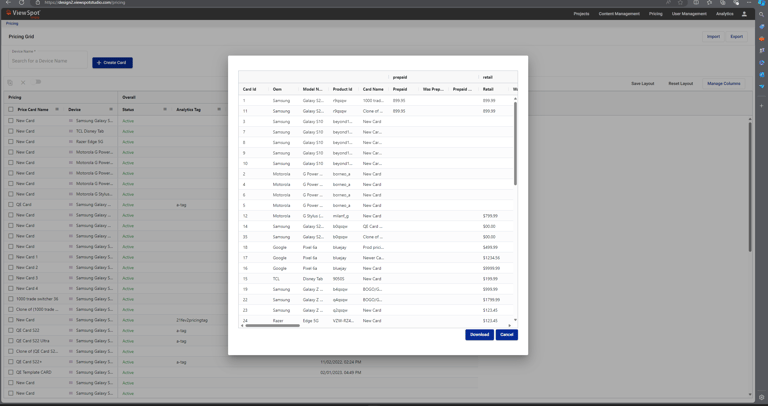Image resolution: width=768 pixels, height=406 pixels.
Task: Click the copy icon above the Pricing grid
Action: 10,83
